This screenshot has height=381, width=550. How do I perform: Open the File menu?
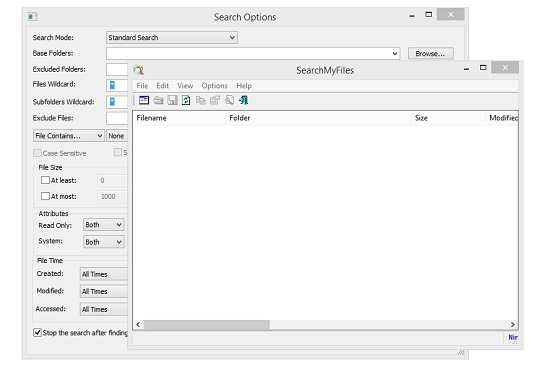click(142, 86)
